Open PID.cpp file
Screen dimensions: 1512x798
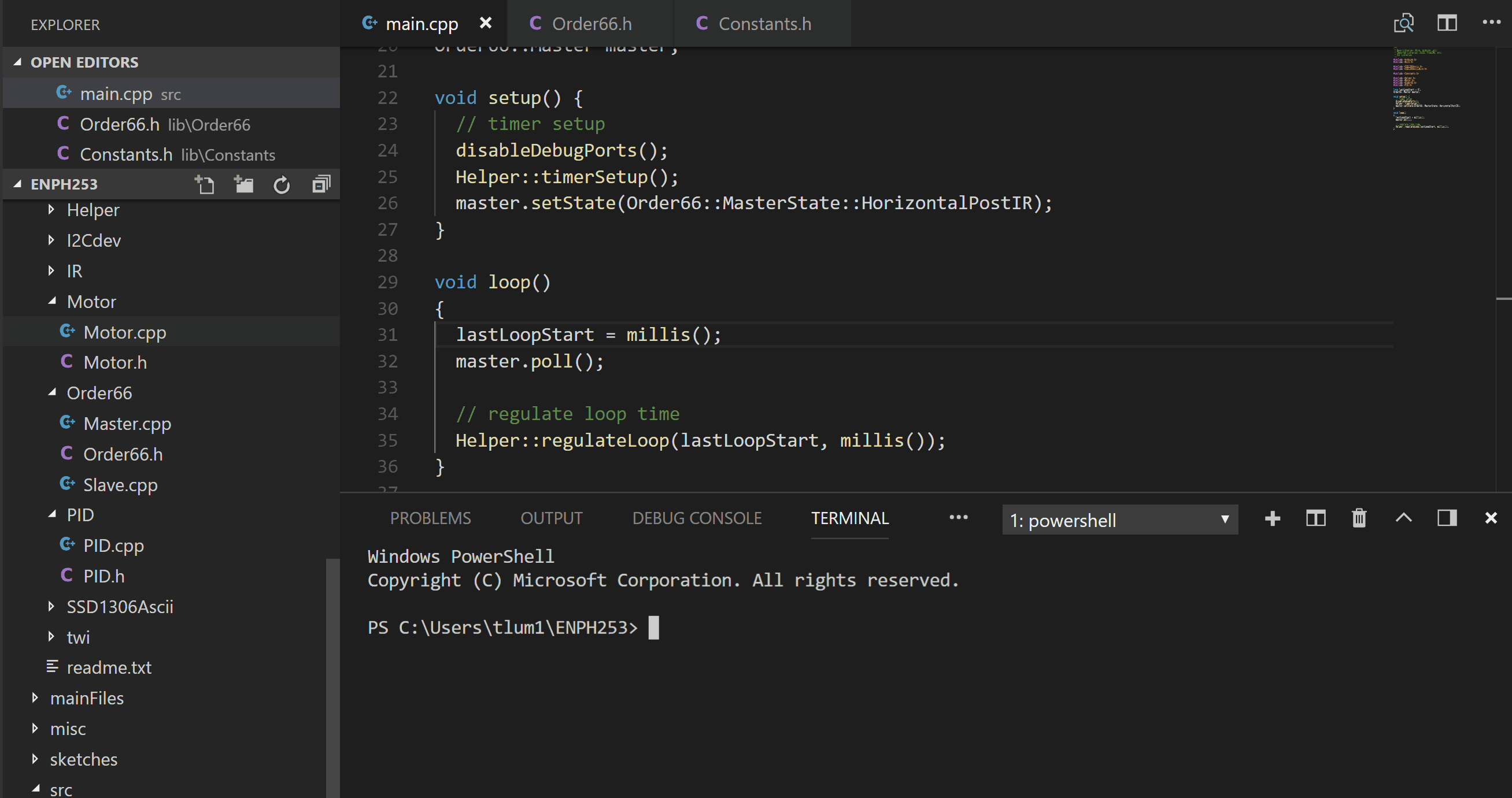click(171, 545)
